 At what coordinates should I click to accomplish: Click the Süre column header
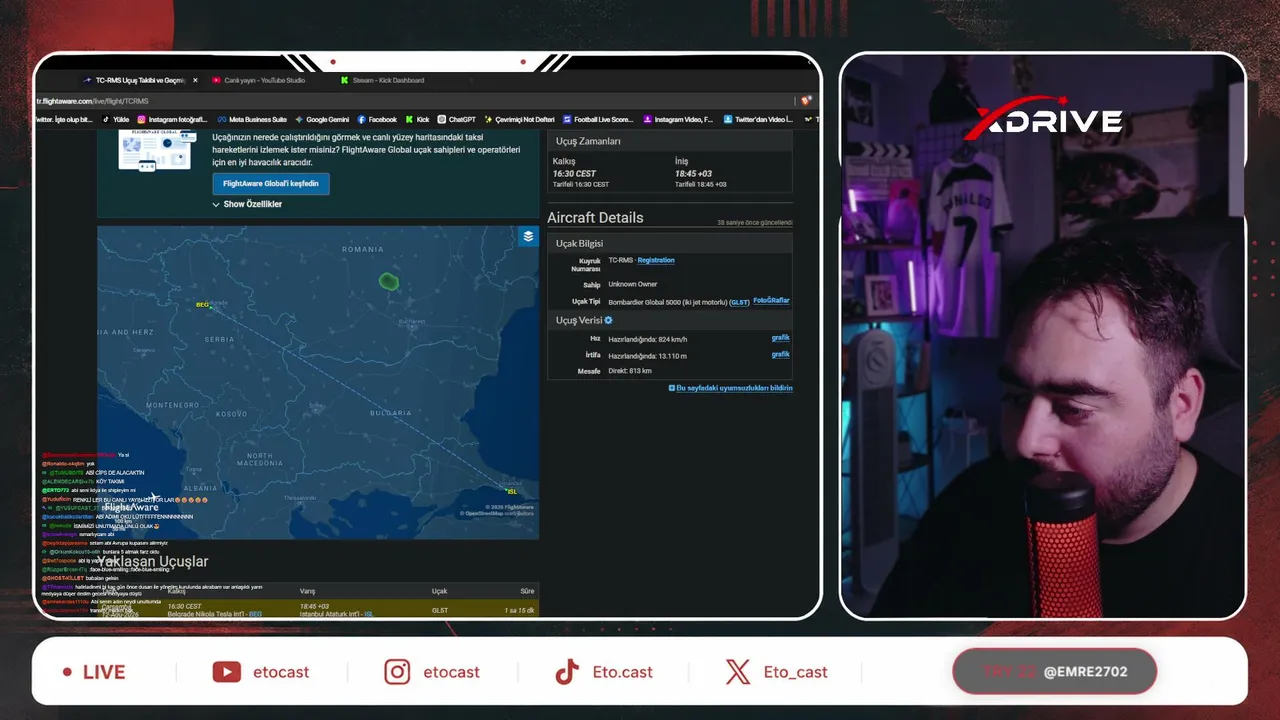[x=527, y=591]
